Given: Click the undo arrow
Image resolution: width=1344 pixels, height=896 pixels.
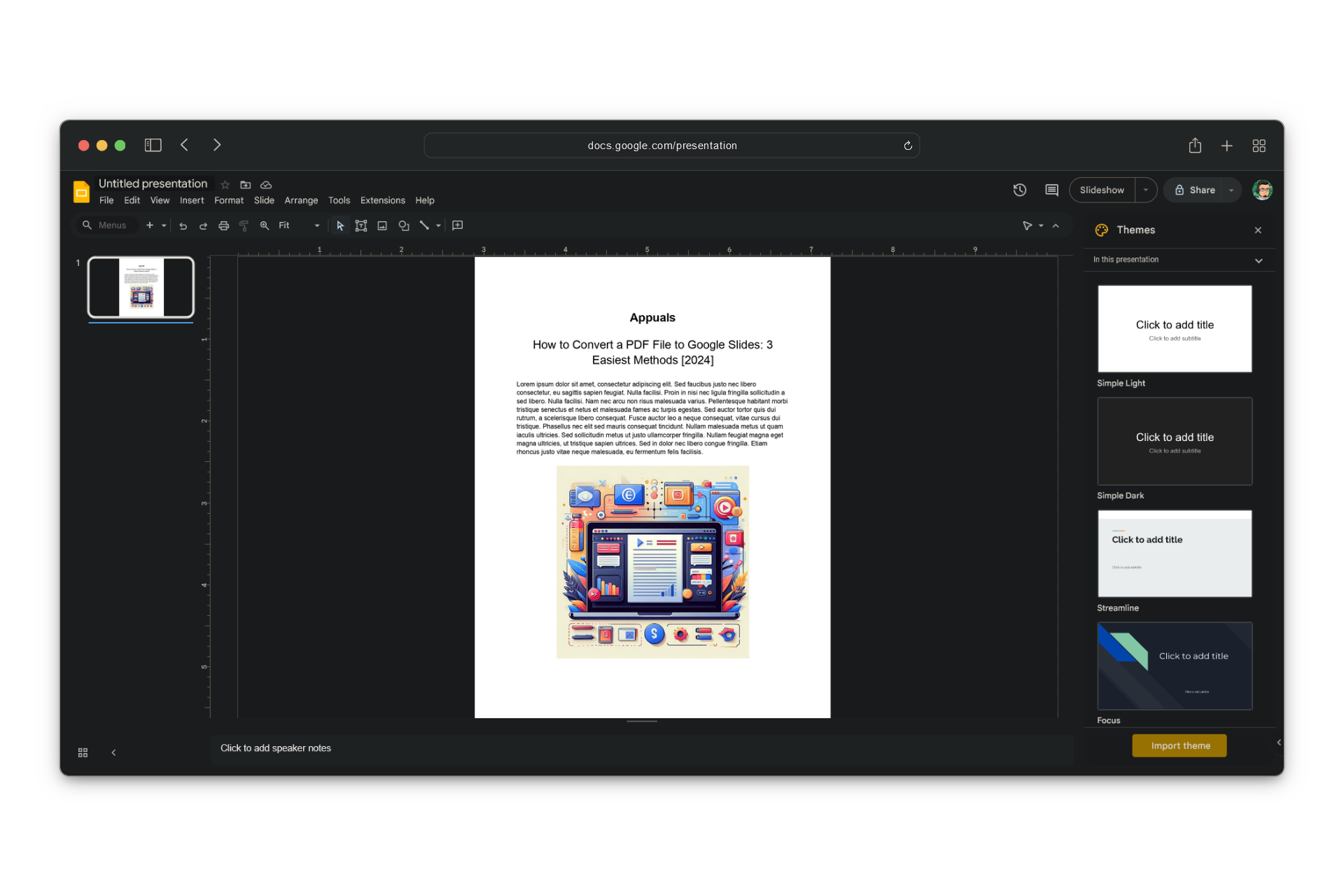Looking at the screenshot, I should tap(183, 225).
